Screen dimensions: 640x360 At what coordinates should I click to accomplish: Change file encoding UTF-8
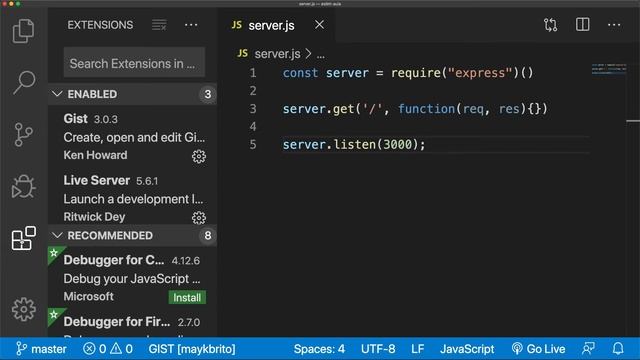(x=378, y=349)
